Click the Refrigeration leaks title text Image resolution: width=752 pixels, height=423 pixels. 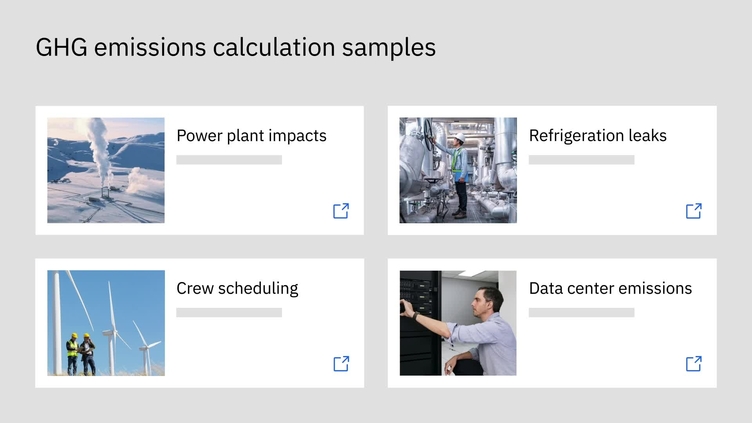[x=597, y=136]
